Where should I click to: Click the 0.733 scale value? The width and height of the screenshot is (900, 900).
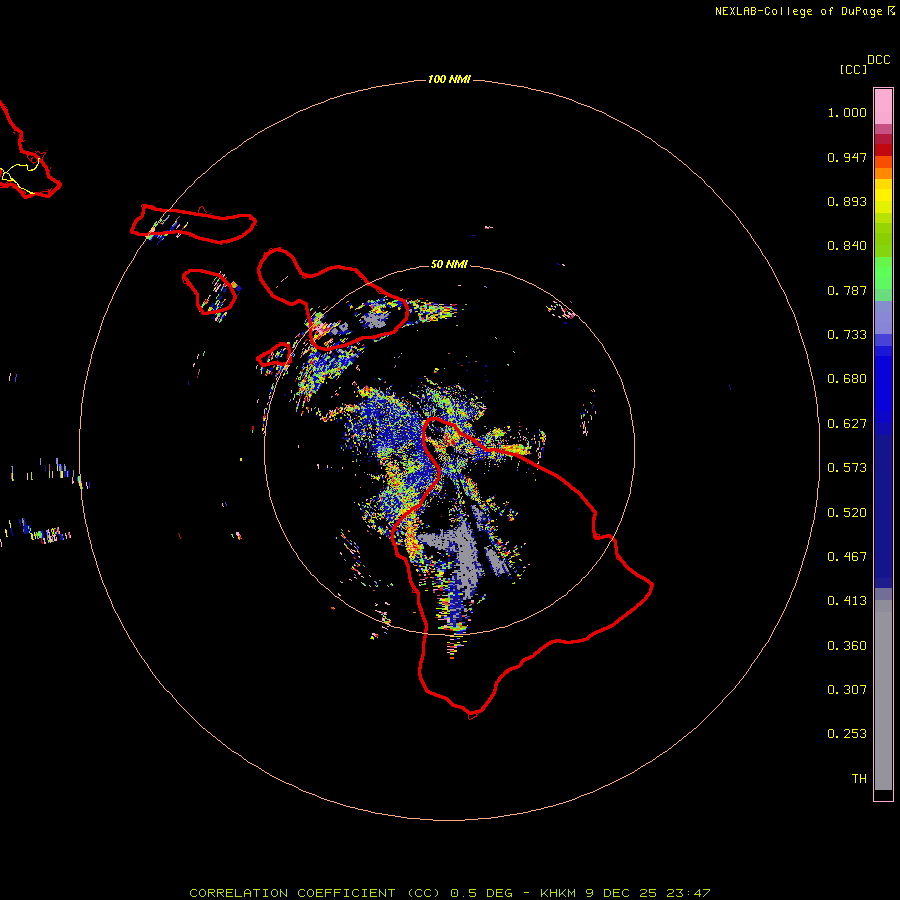tap(847, 335)
